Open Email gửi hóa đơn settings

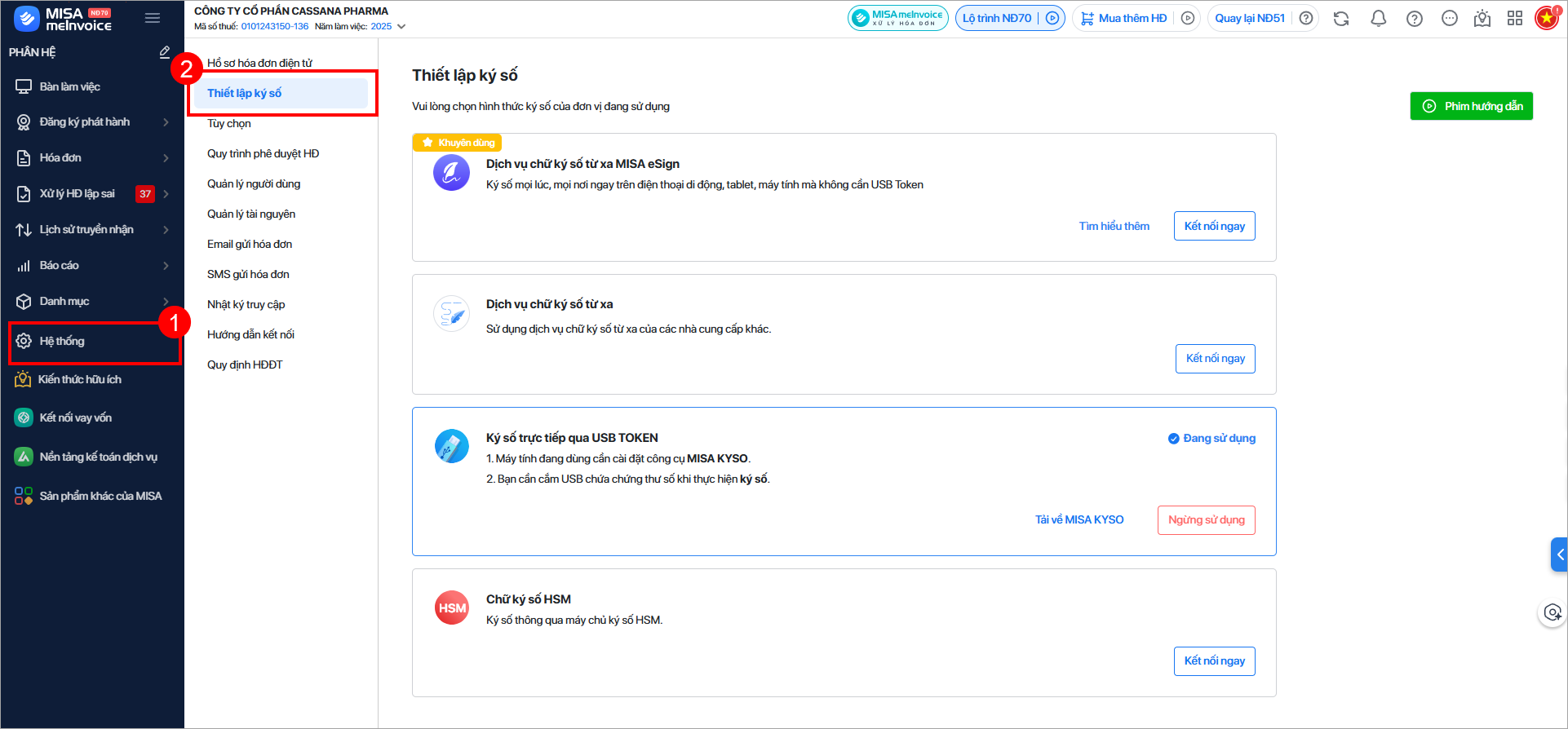250,245
